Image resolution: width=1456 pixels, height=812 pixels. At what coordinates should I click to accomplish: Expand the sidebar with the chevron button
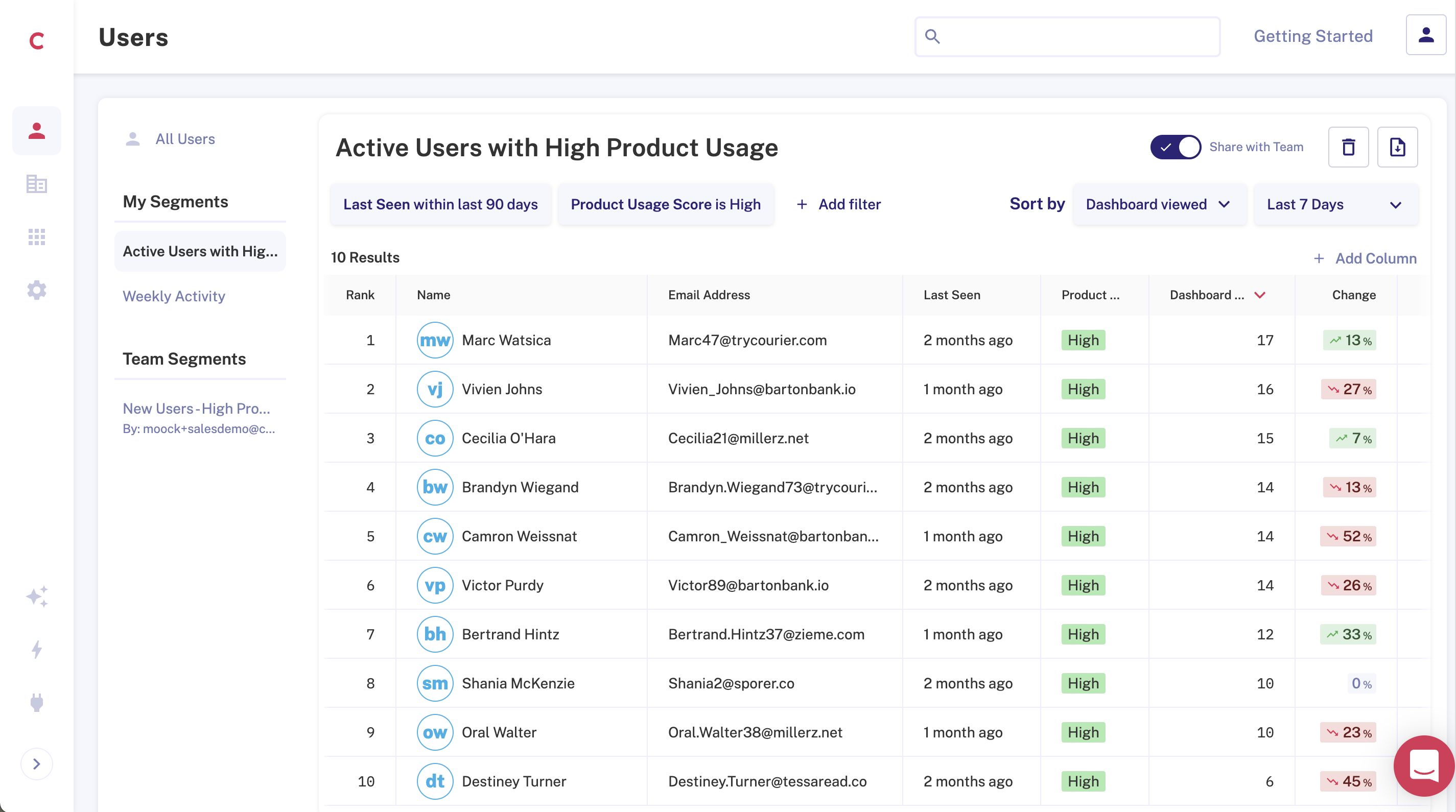pyautogui.click(x=37, y=764)
